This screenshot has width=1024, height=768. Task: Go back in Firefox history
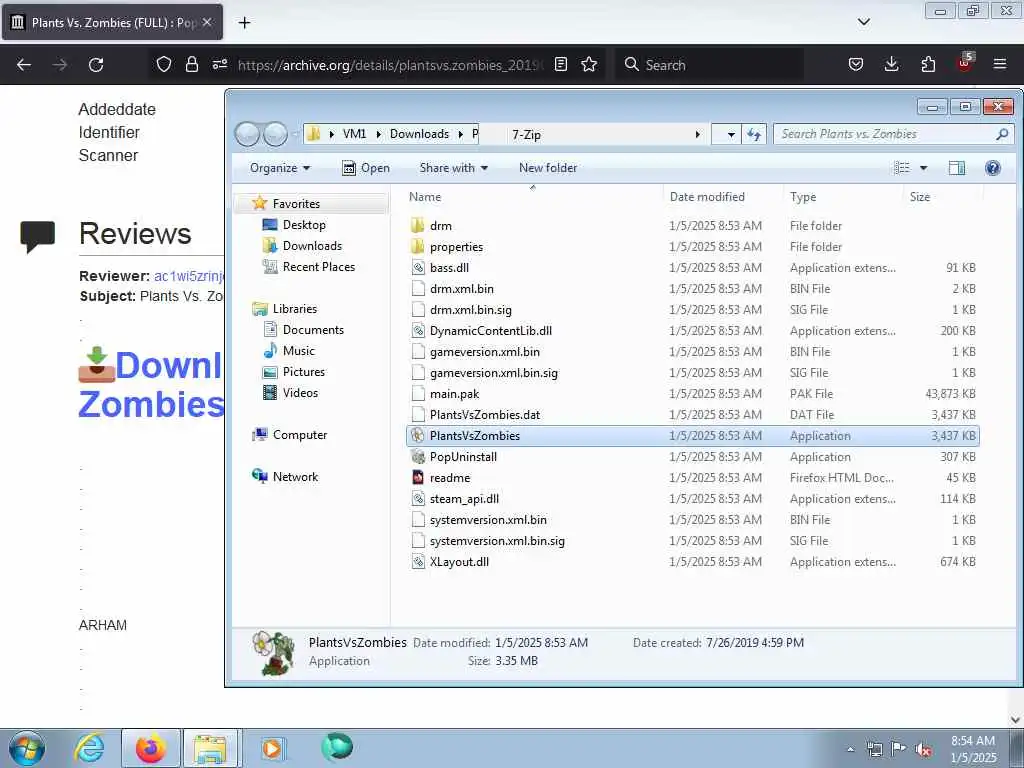tap(24, 65)
